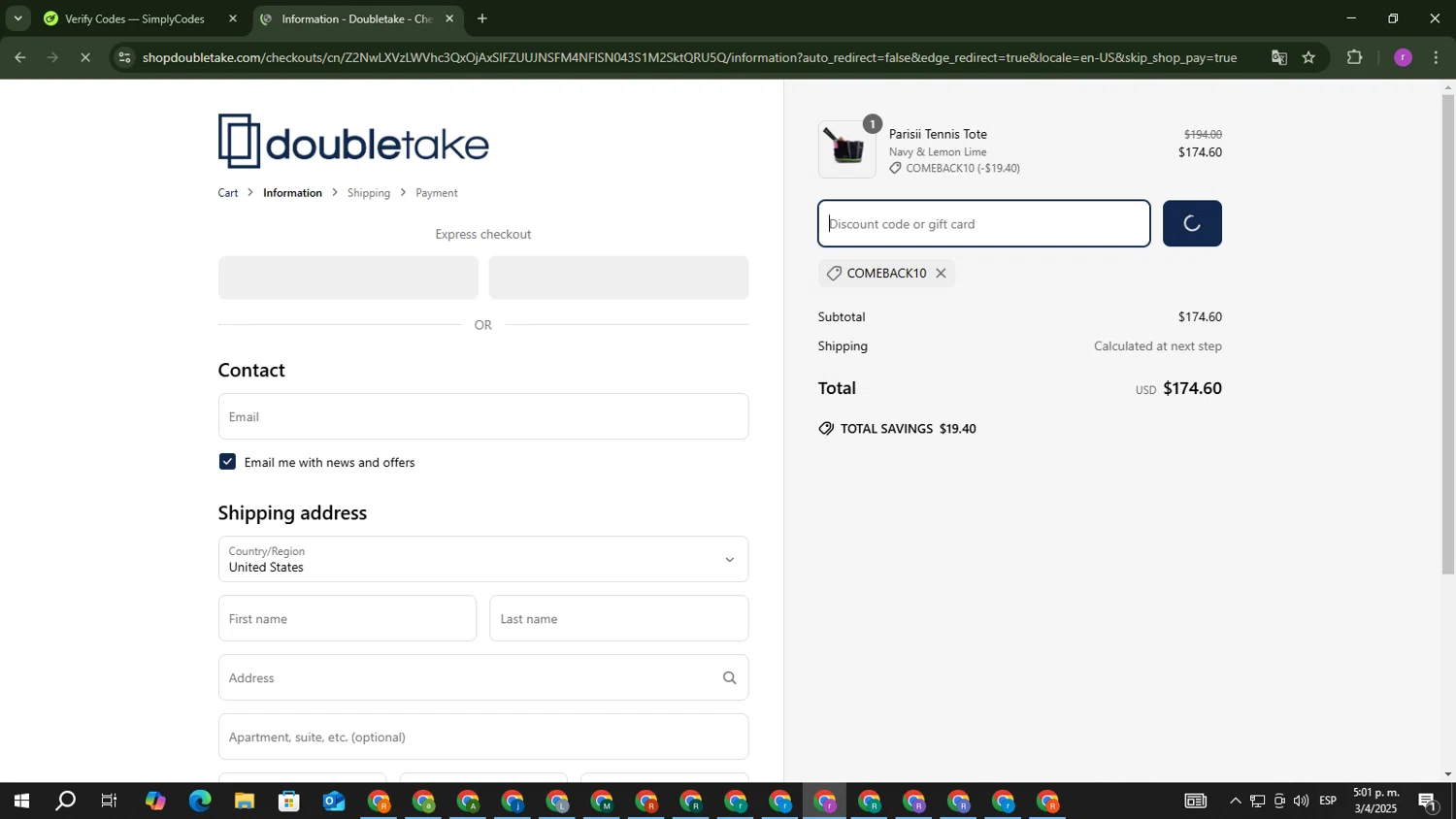This screenshot has height=819, width=1456.
Task: Open the network icon in system tray
Action: pos(1257,802)
